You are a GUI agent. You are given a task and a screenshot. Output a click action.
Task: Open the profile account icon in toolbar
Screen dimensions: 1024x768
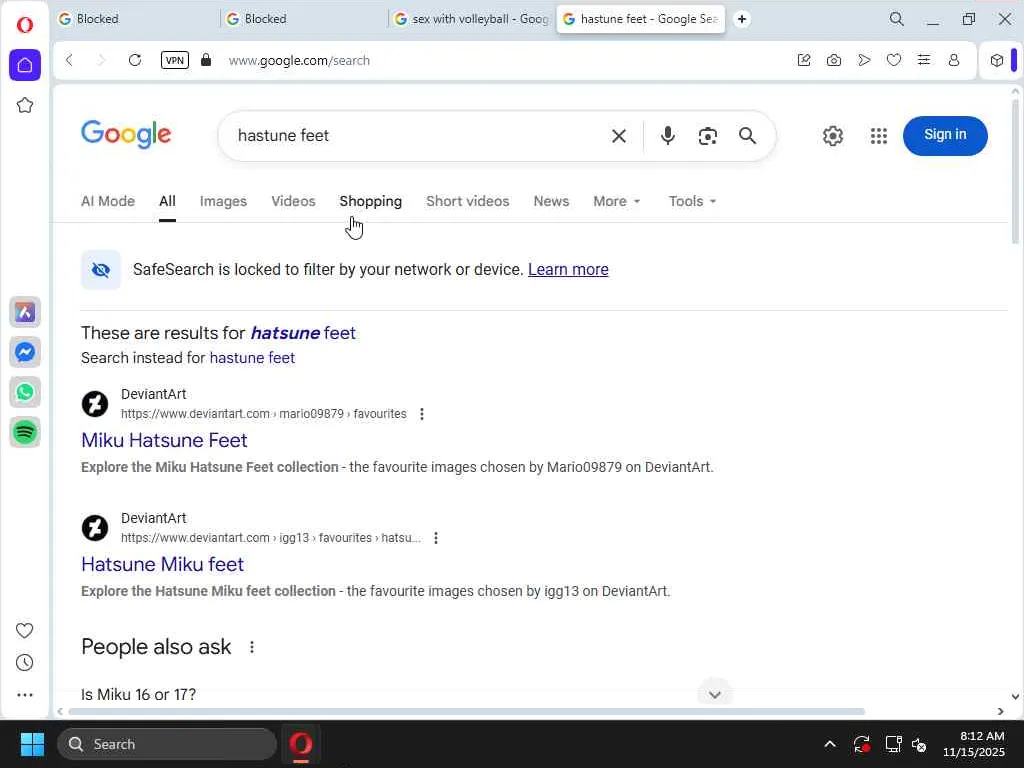pos(953,60)
